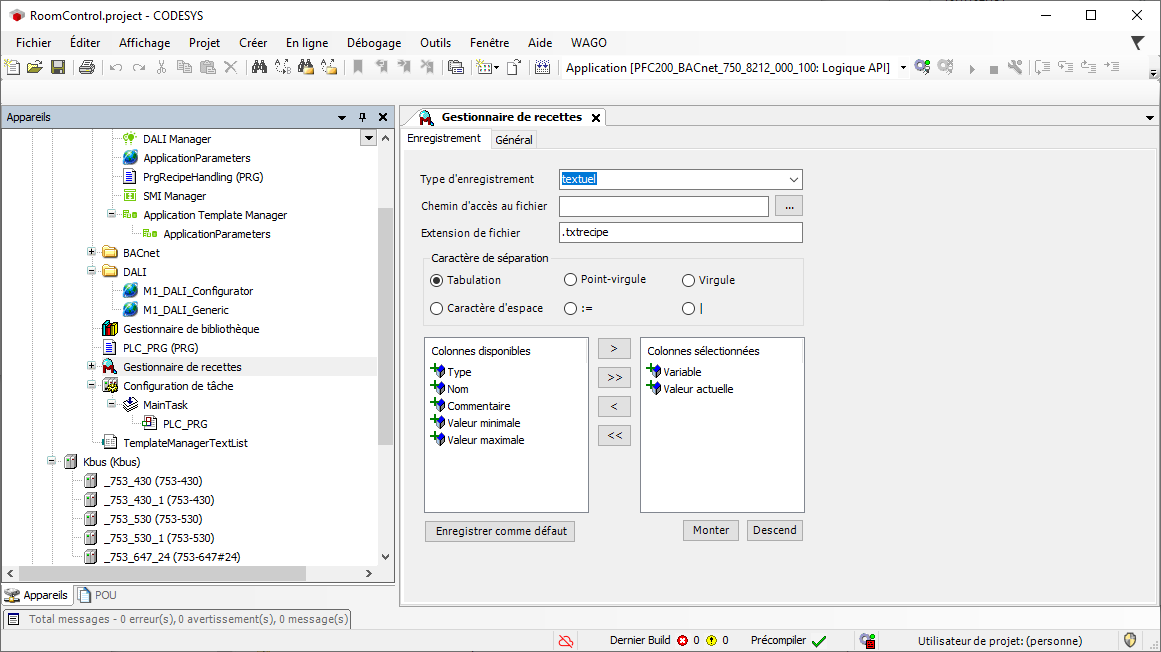
Task: Click the Extension de fichier field
Action: (680, 232)
